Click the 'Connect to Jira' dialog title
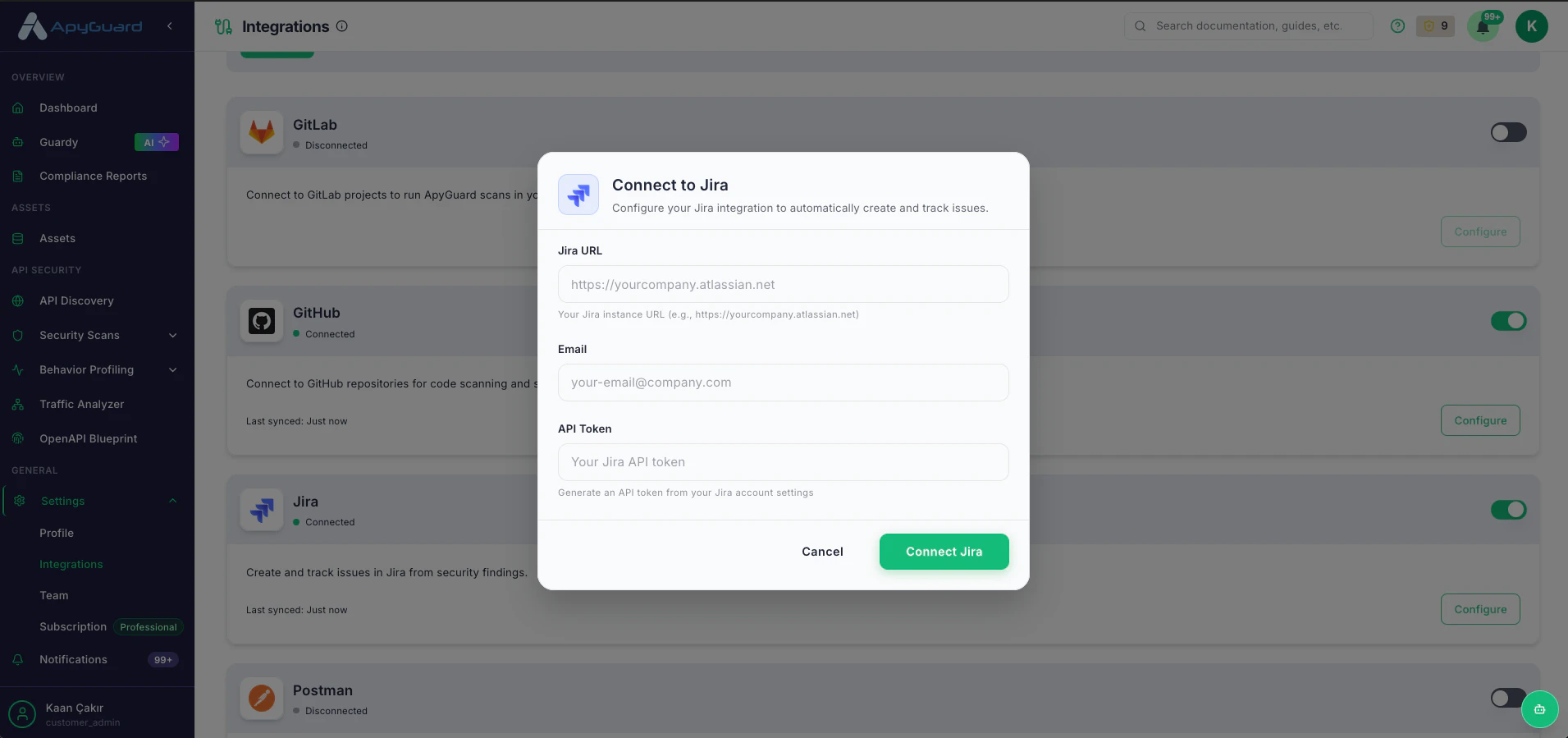This screenshot has height=738, width=1568. click(670, 186)
